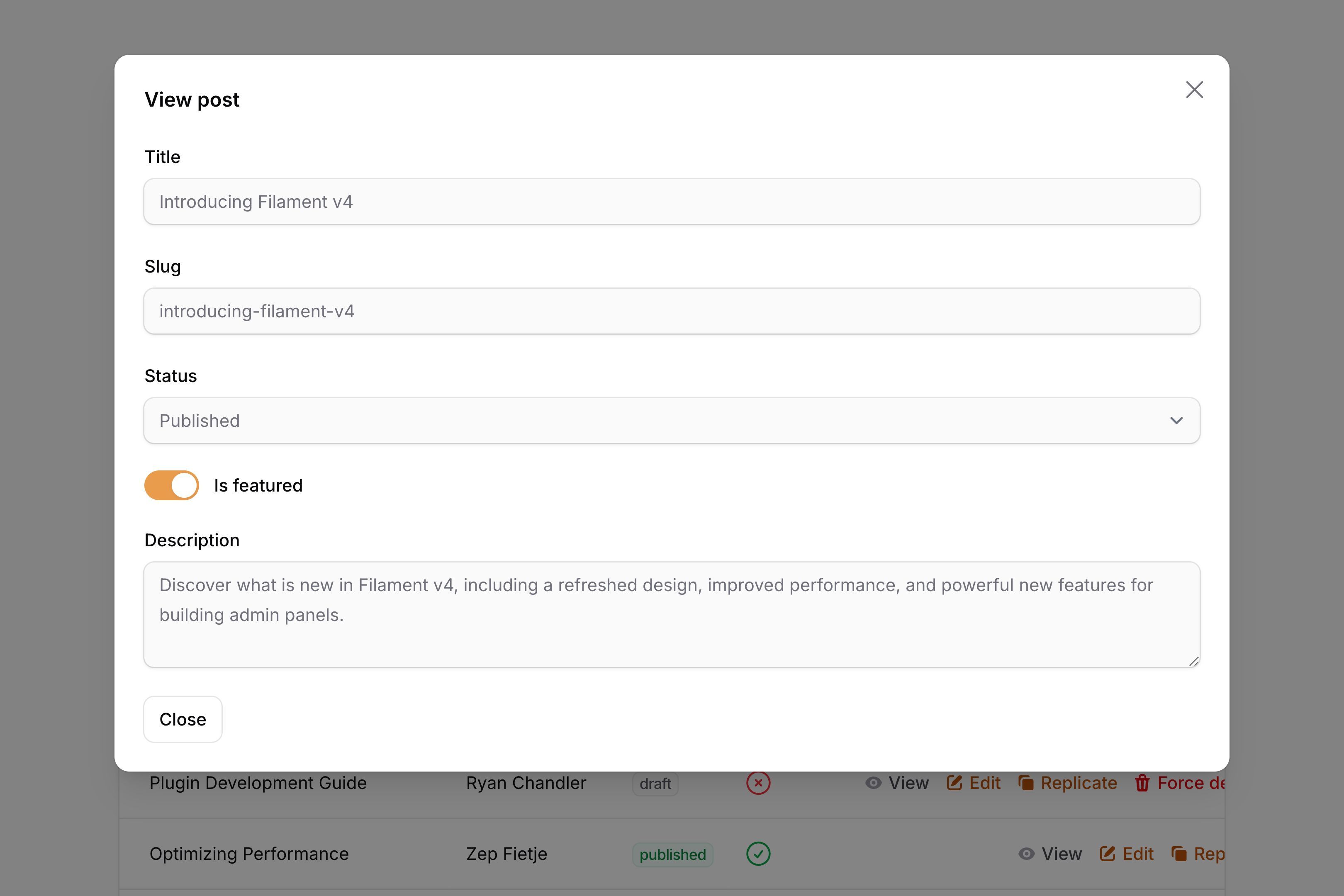Click the View post modal heading
1344x896 pixels.
(x=192, y=100)
